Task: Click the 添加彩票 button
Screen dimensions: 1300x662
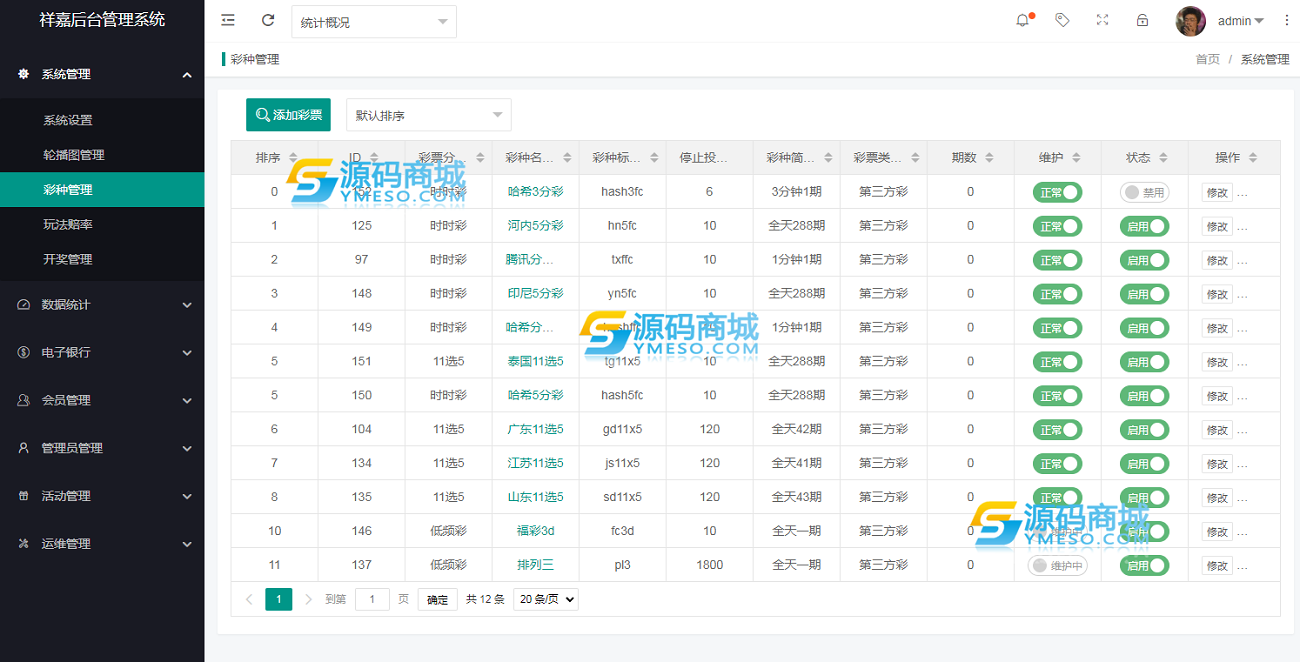Action: pyautogui.click(x=288, y=115)
